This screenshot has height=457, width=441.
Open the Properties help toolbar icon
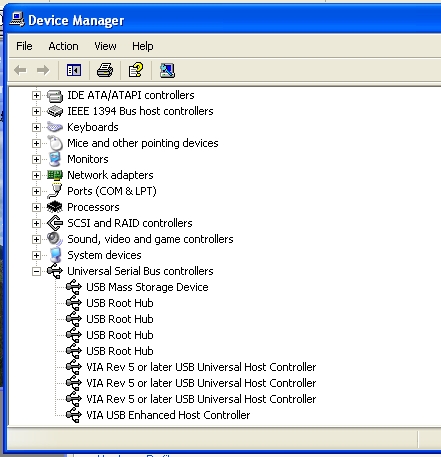136,70
